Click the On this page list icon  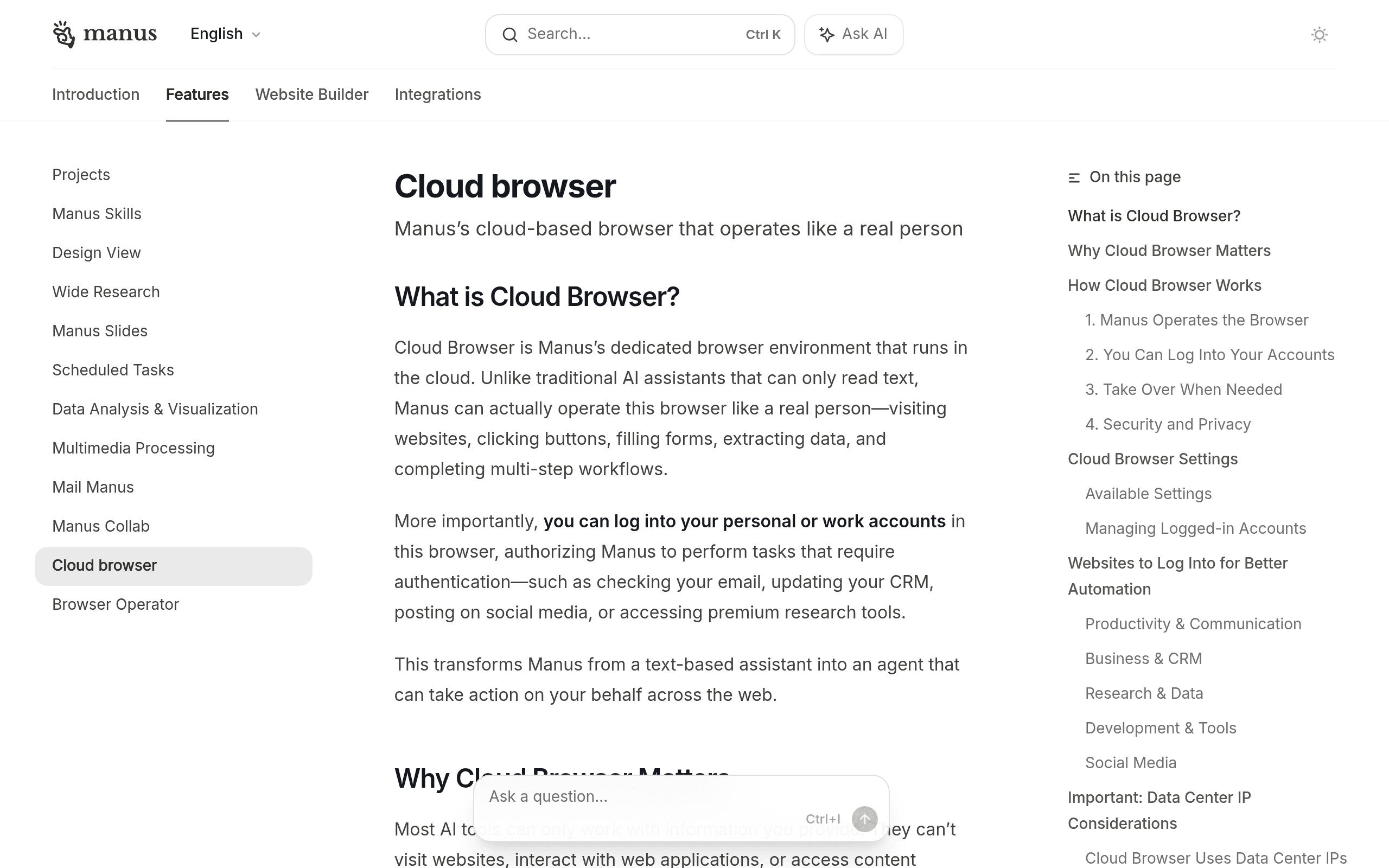click(x=1074, y=177)
